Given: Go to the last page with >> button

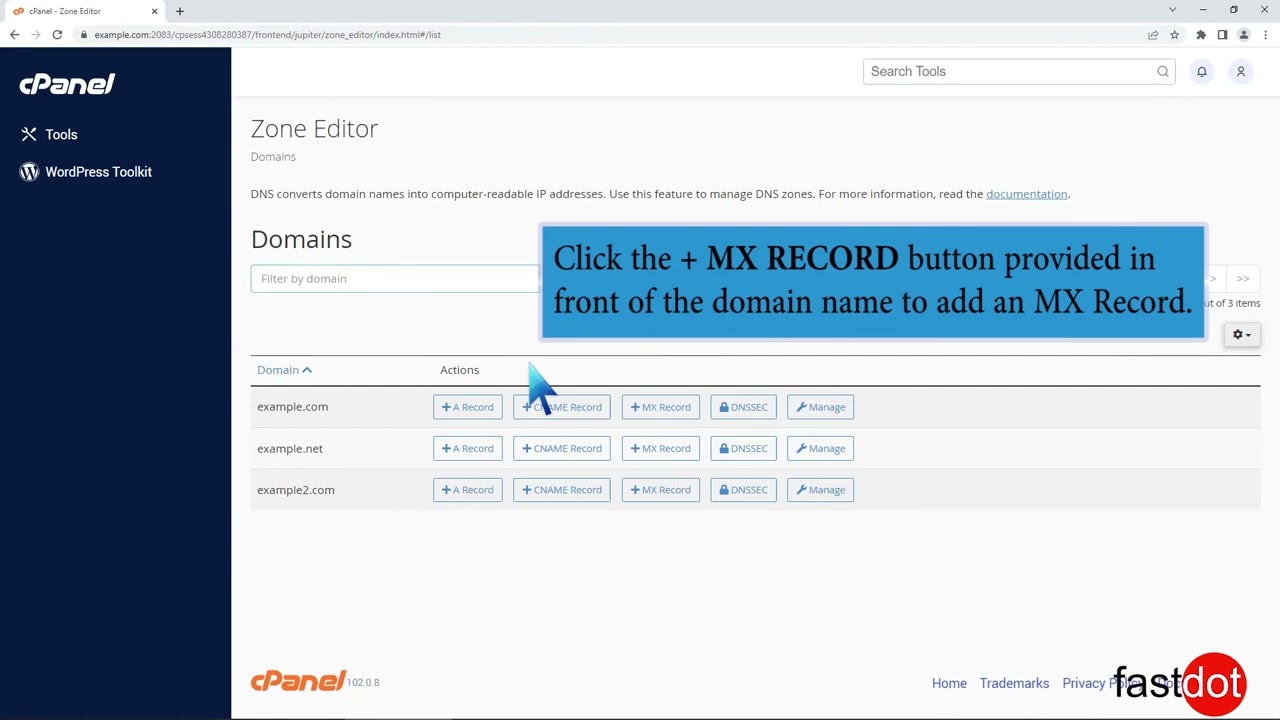Looking at the screenshot, I should (1242, 278).
